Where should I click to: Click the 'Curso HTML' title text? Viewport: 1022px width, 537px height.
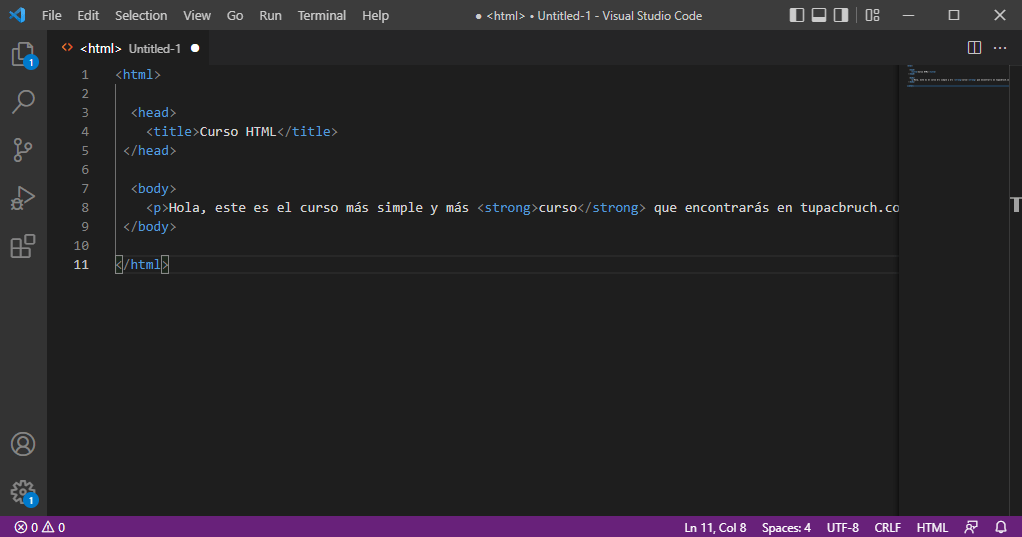pyautogui.click(x=238, y=132)
